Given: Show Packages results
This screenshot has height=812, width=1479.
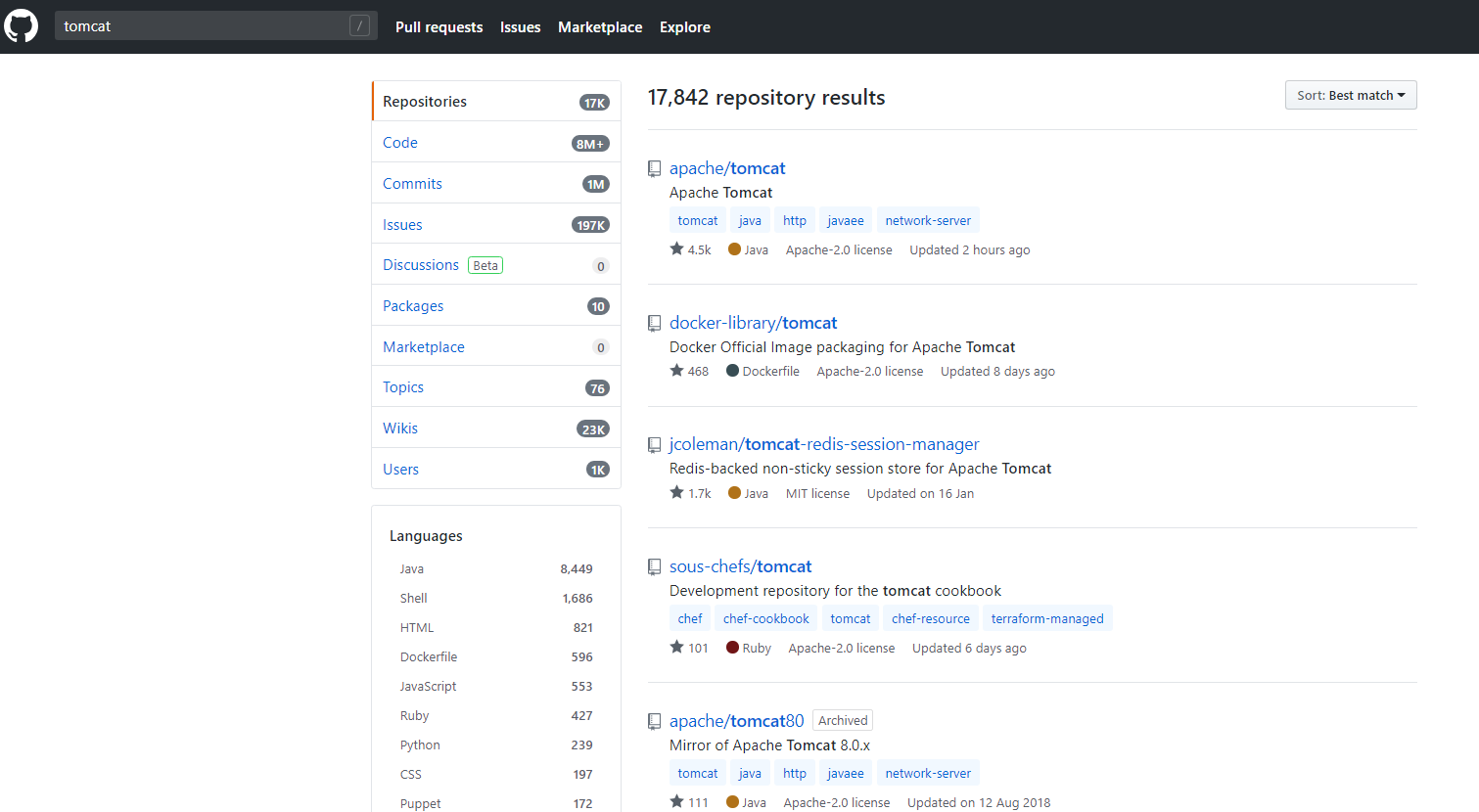Looking at the screenshot, I should pyautogui.click(x=496, y=306).
